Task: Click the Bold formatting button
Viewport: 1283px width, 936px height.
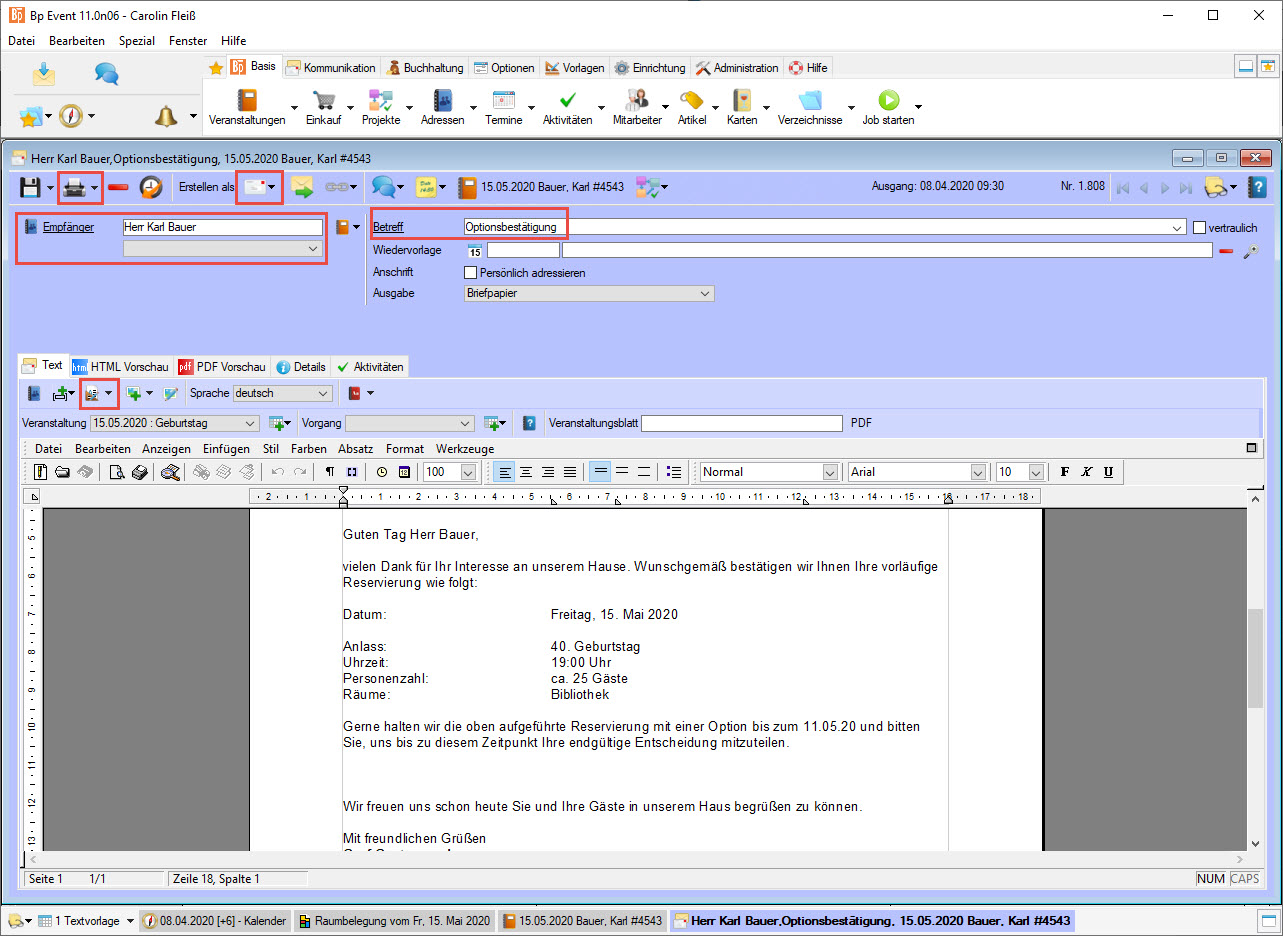Action: [1065, 472]
